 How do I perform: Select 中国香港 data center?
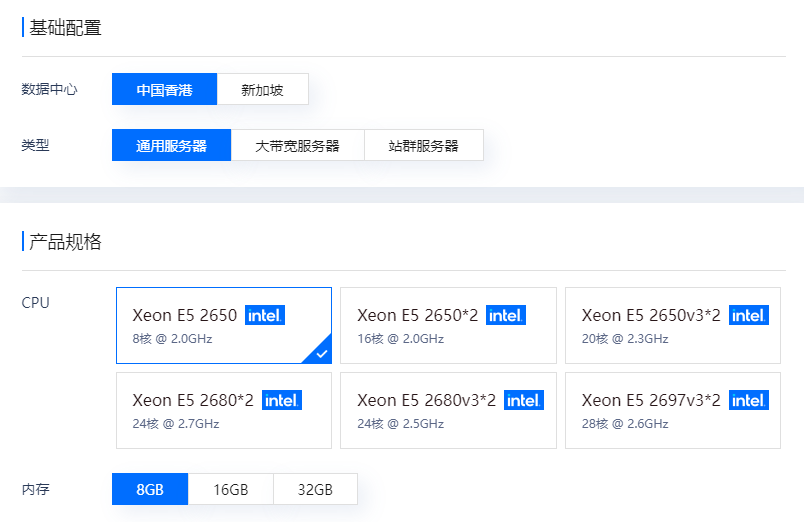(x=165, y=89)
